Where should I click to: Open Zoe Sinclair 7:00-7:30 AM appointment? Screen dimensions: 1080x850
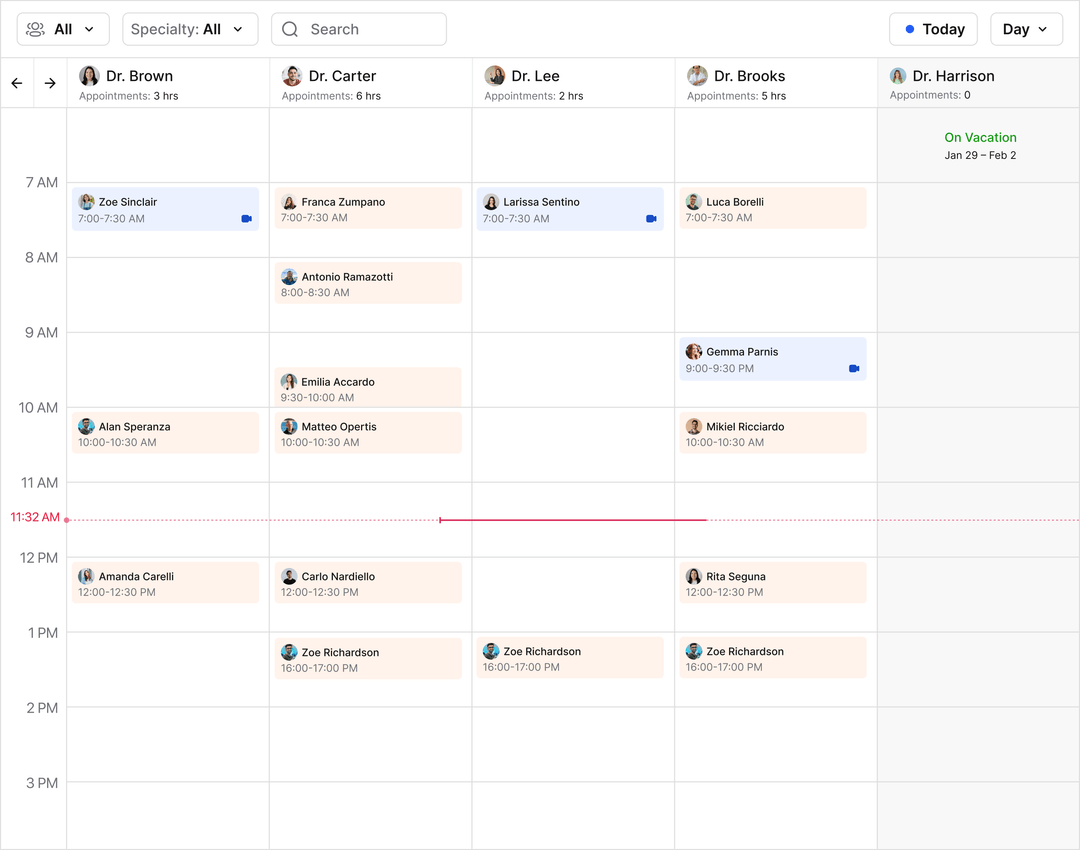click(x=165, y=209)
